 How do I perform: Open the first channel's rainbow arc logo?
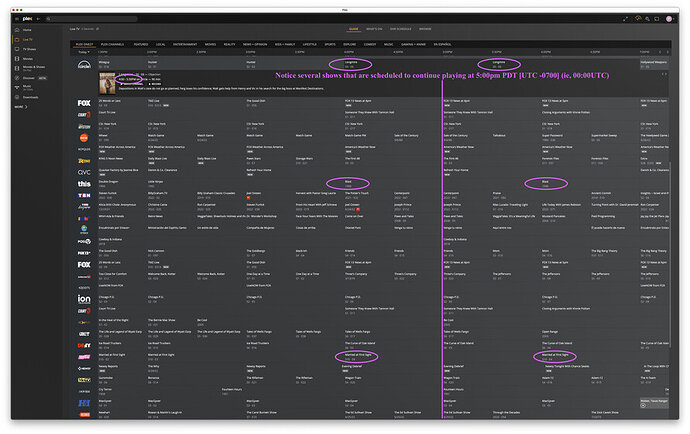(x=84, y=65)
